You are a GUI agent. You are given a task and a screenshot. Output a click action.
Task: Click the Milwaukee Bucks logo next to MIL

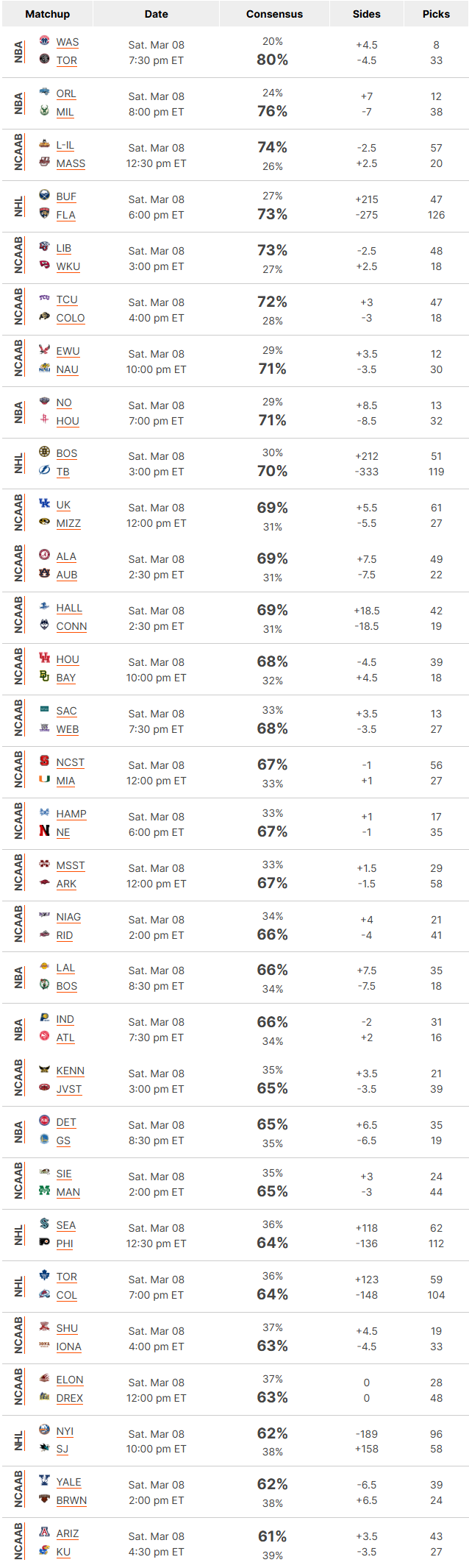44,110
